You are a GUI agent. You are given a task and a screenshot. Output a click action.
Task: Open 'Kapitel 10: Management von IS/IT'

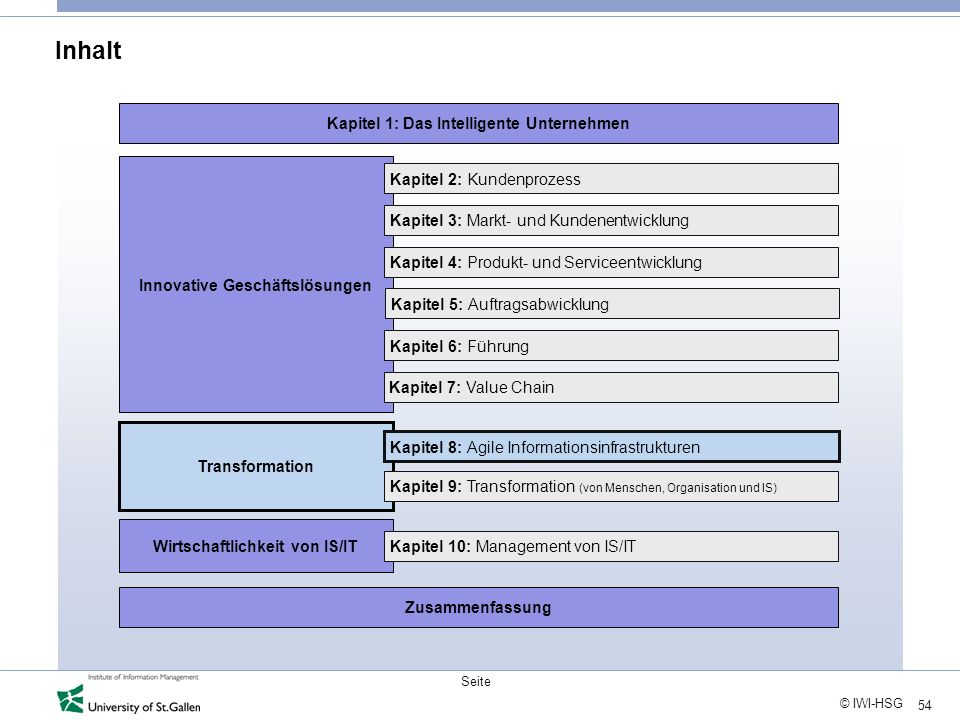[611, 546]
